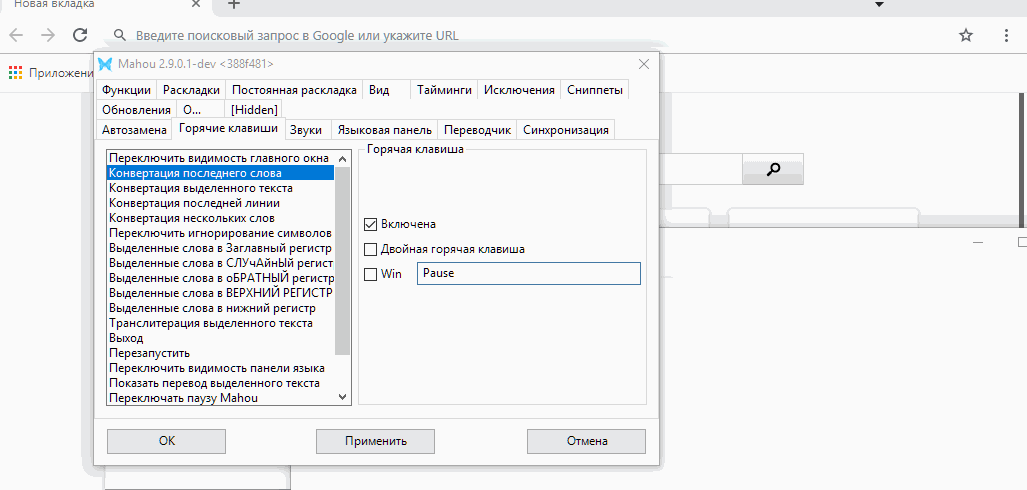Reload page with Chrome refresh icon
Viewport: 1027px width, 490px height.
pos(80,35)
